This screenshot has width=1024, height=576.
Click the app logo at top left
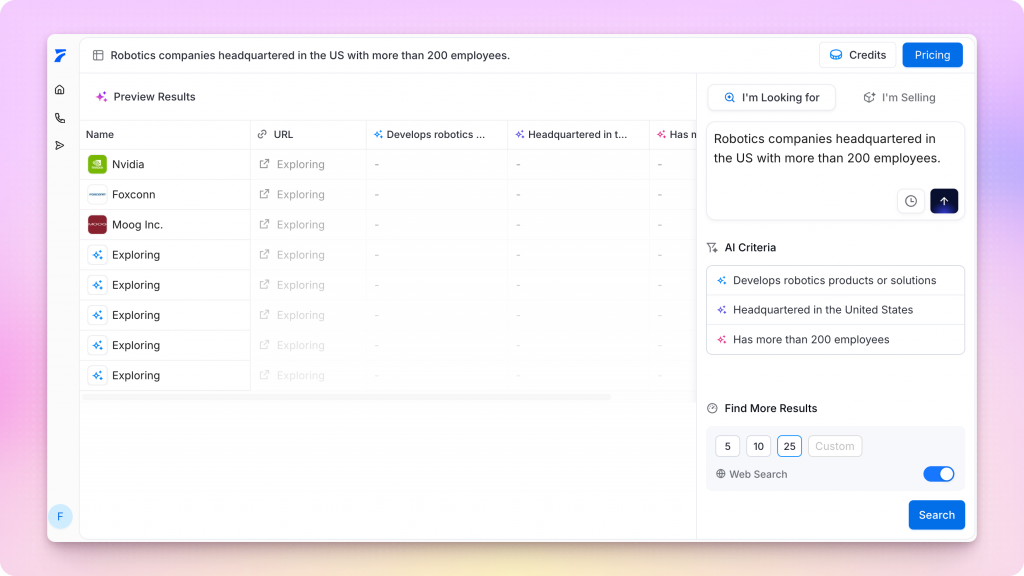pos(60,56)
